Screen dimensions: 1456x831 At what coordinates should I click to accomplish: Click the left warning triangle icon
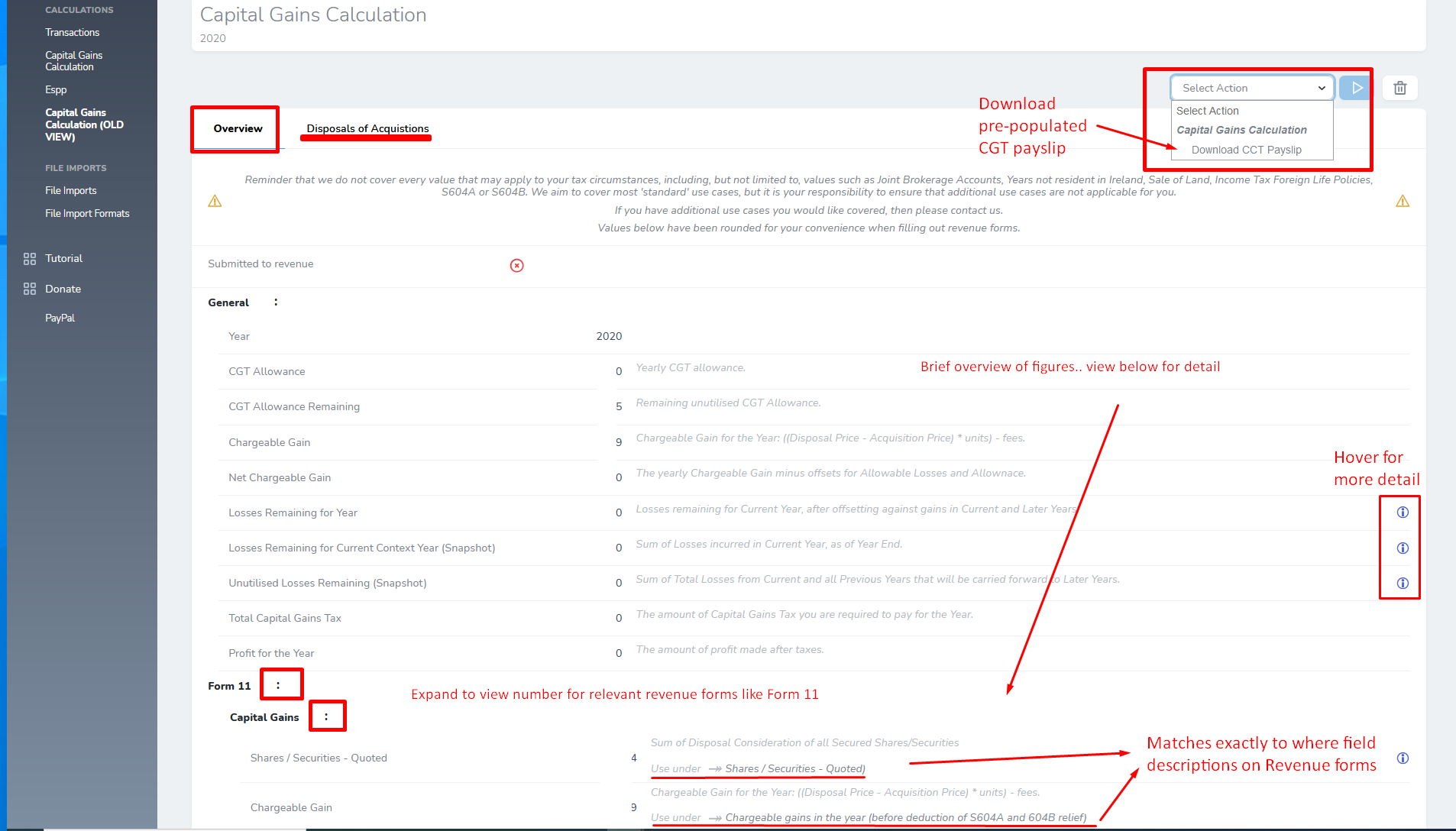(x=215, y=201)
